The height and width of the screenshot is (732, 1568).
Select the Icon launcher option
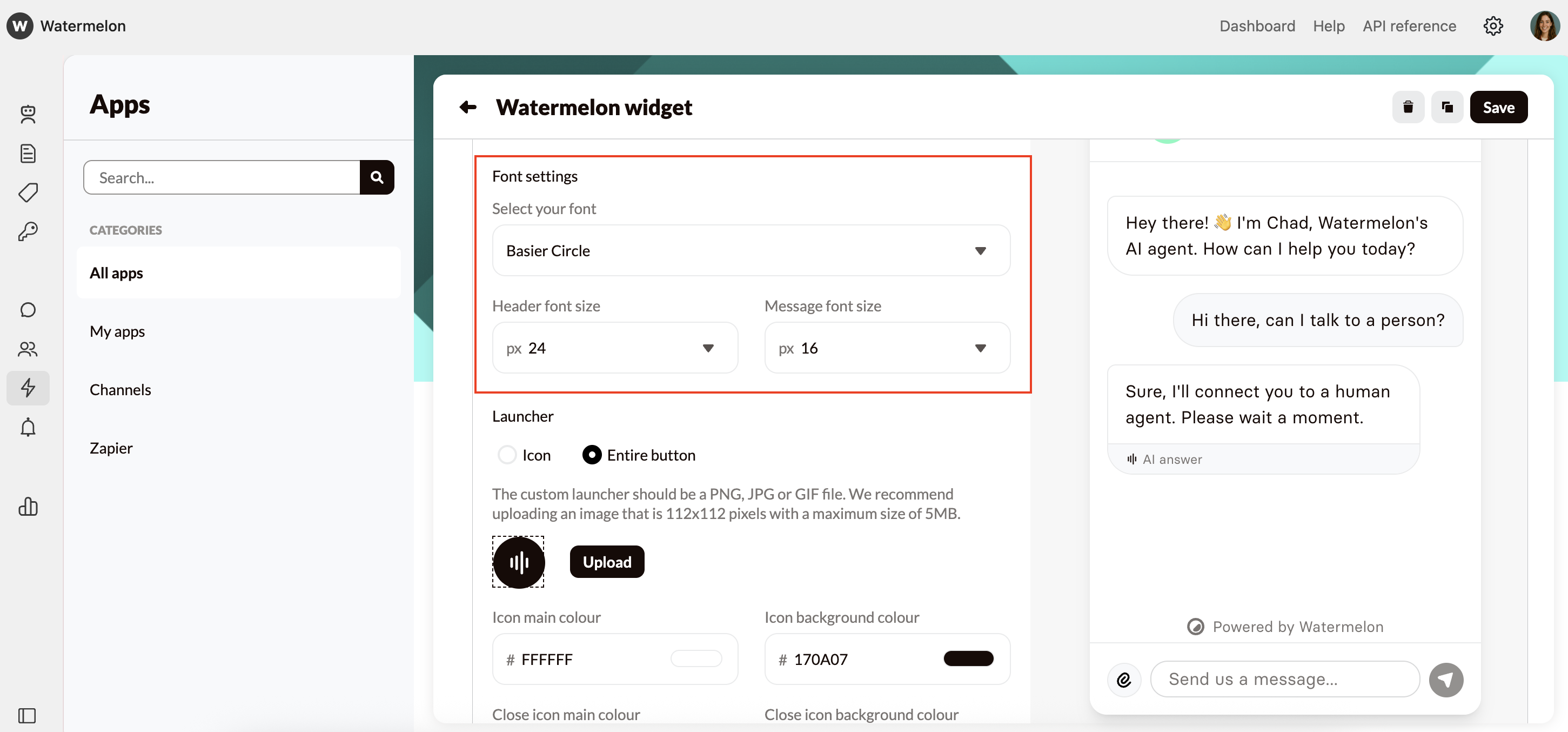pyautogui.click(x=506, y=454)
